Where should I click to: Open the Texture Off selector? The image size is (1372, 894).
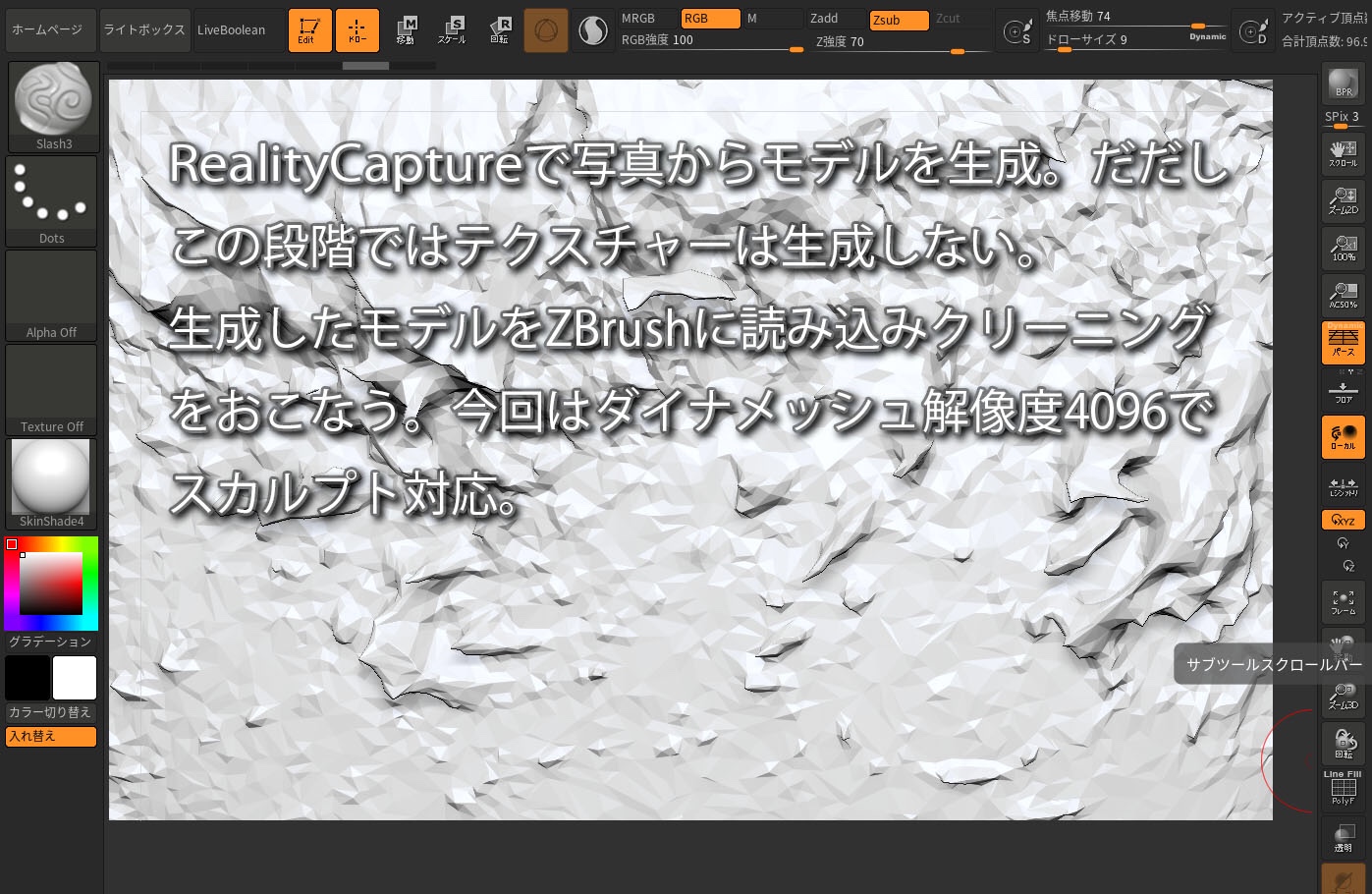coord(52,389)
